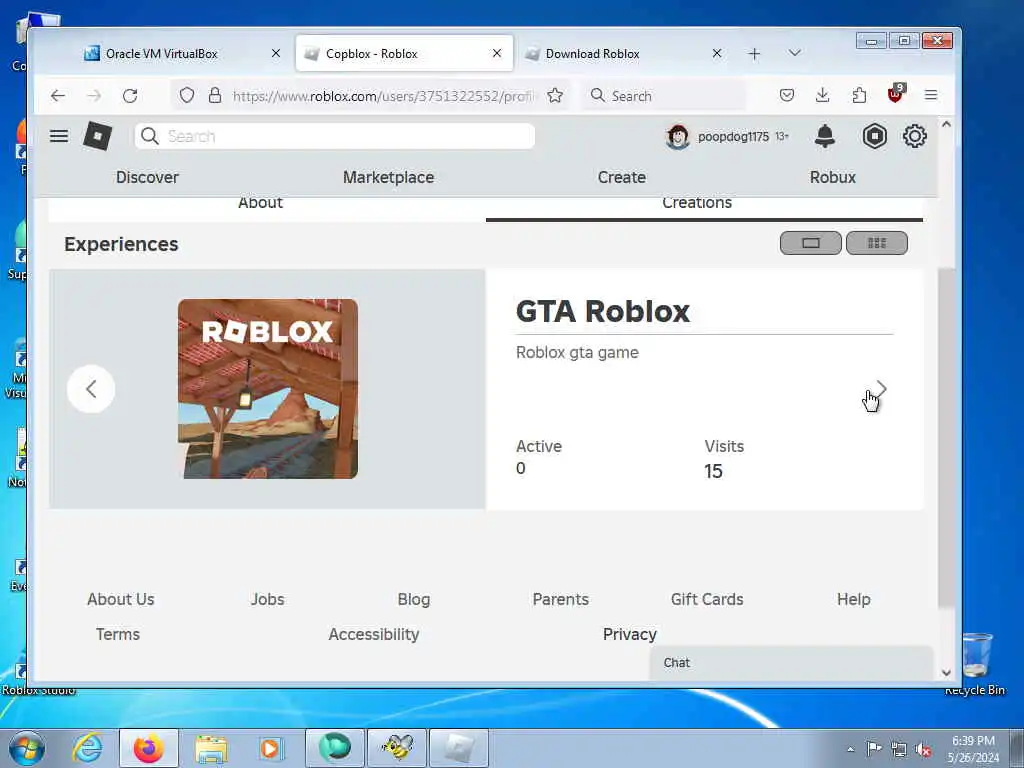Viewport: 1024px width, 768px height.
Task: Open the Save to Pocket icon
Action: (x=787, y=95)
